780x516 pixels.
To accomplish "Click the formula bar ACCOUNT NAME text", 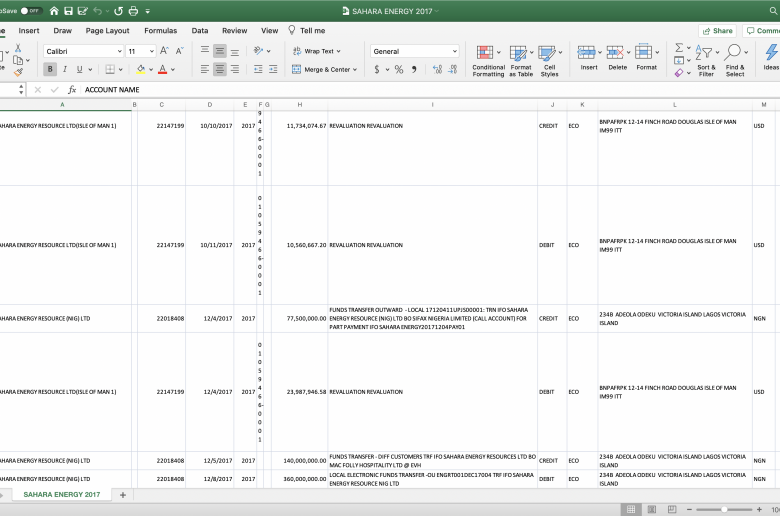I will pos(112,90).
